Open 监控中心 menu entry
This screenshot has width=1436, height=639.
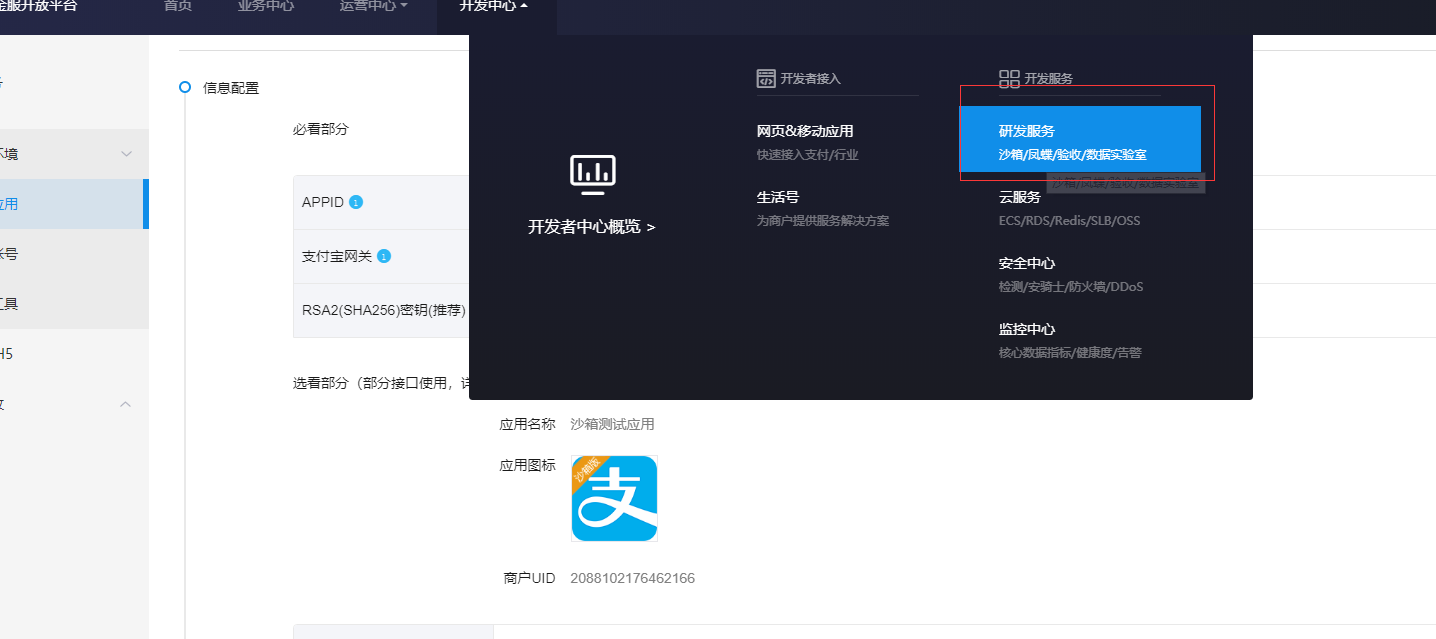click(1027, 329)
